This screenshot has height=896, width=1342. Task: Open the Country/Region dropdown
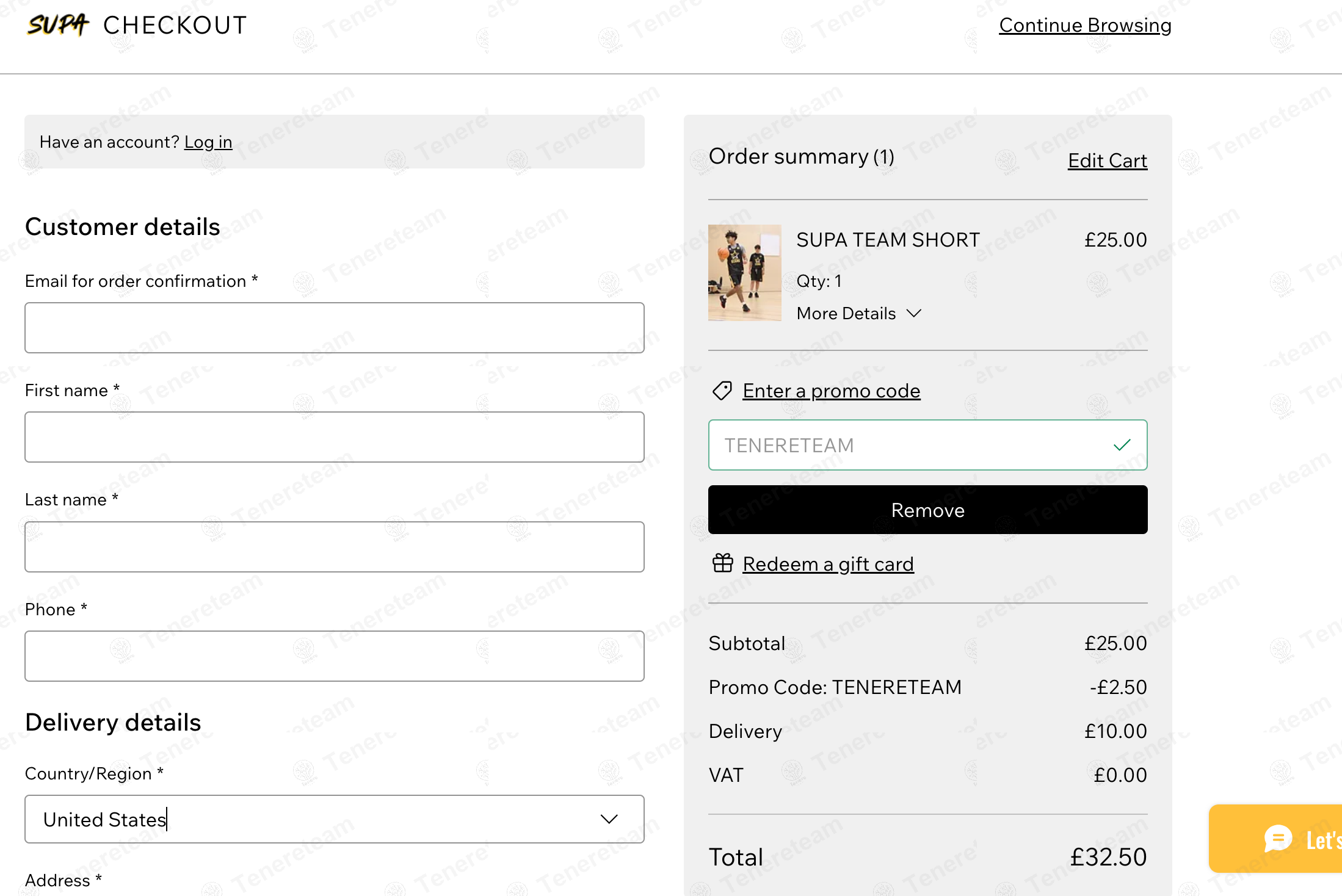coord(335,819)
